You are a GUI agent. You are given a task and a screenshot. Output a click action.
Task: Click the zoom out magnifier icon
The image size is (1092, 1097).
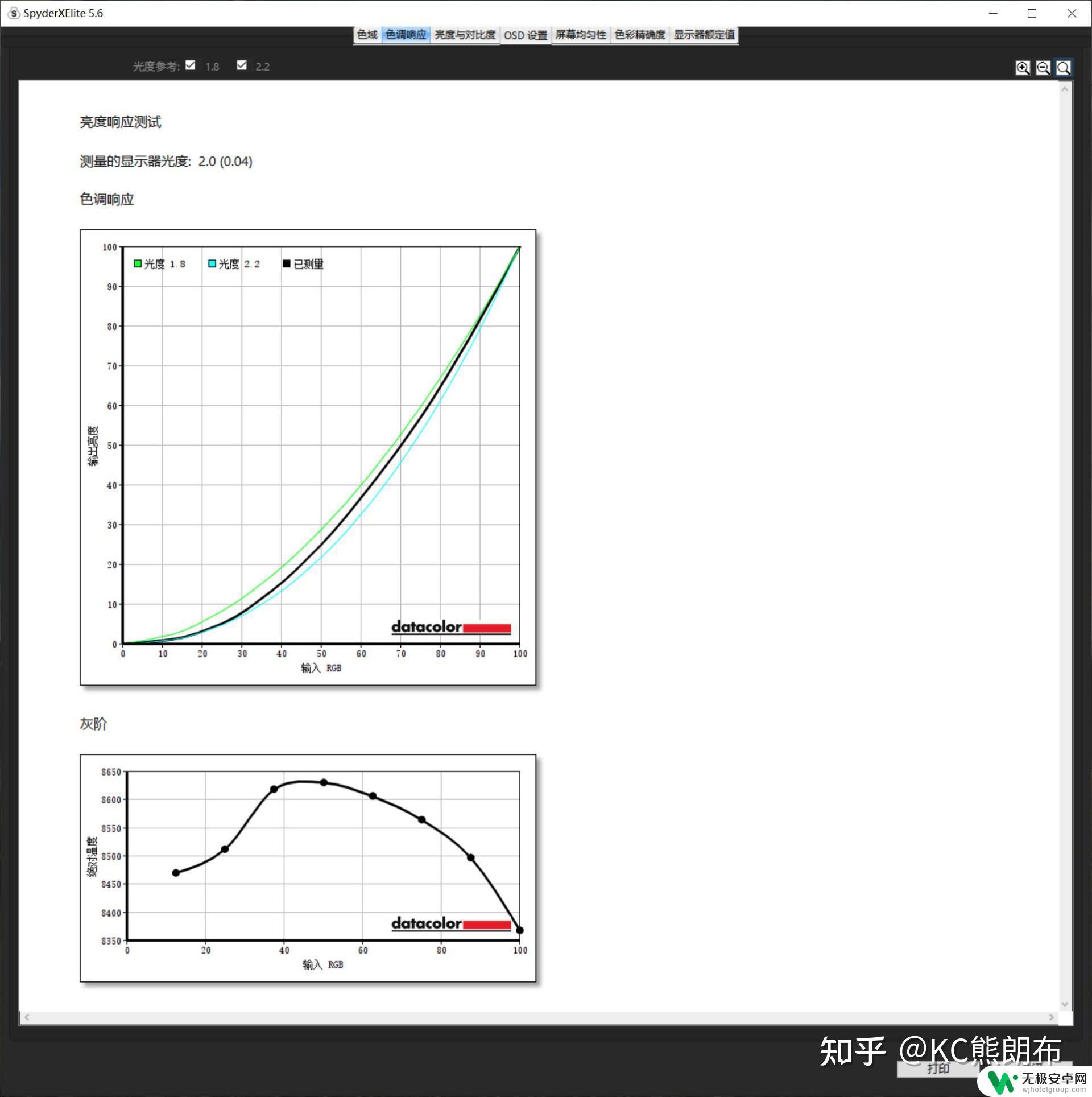click(x=1043, y=68)
